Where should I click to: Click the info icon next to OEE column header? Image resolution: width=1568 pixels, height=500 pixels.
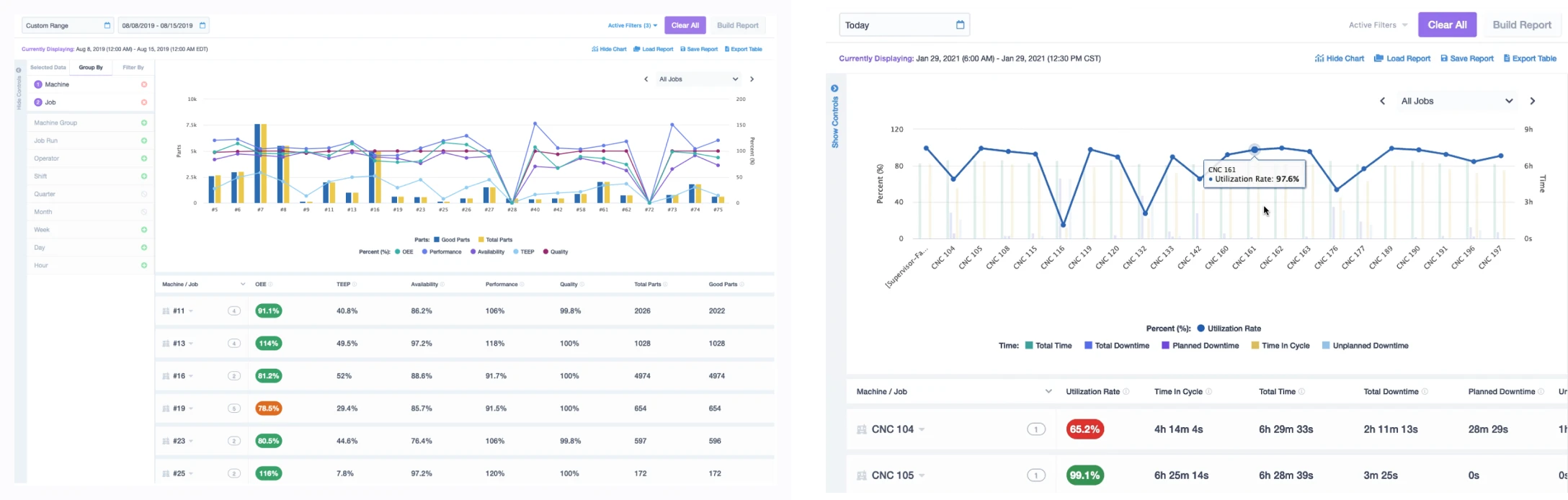coord(270,285)
